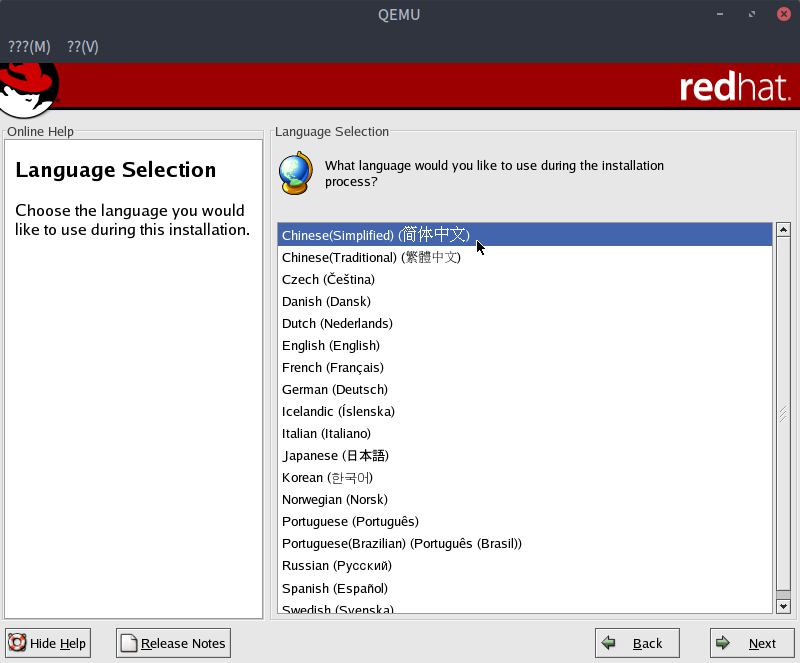This screenshot has height=663, width=800.
Task: Select French (Français) language
Action: [333, 367]
